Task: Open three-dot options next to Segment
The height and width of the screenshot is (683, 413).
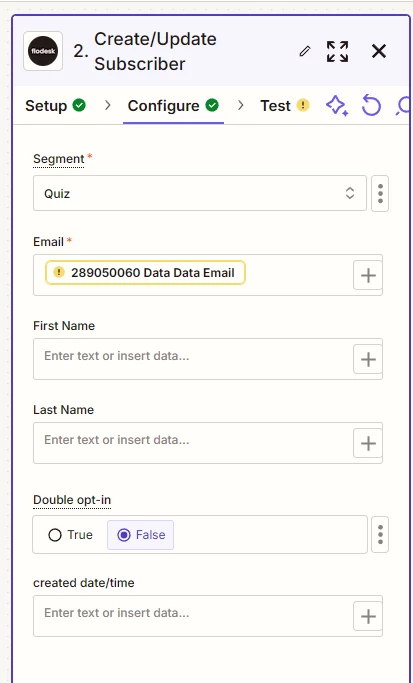Action: (380, 193)
